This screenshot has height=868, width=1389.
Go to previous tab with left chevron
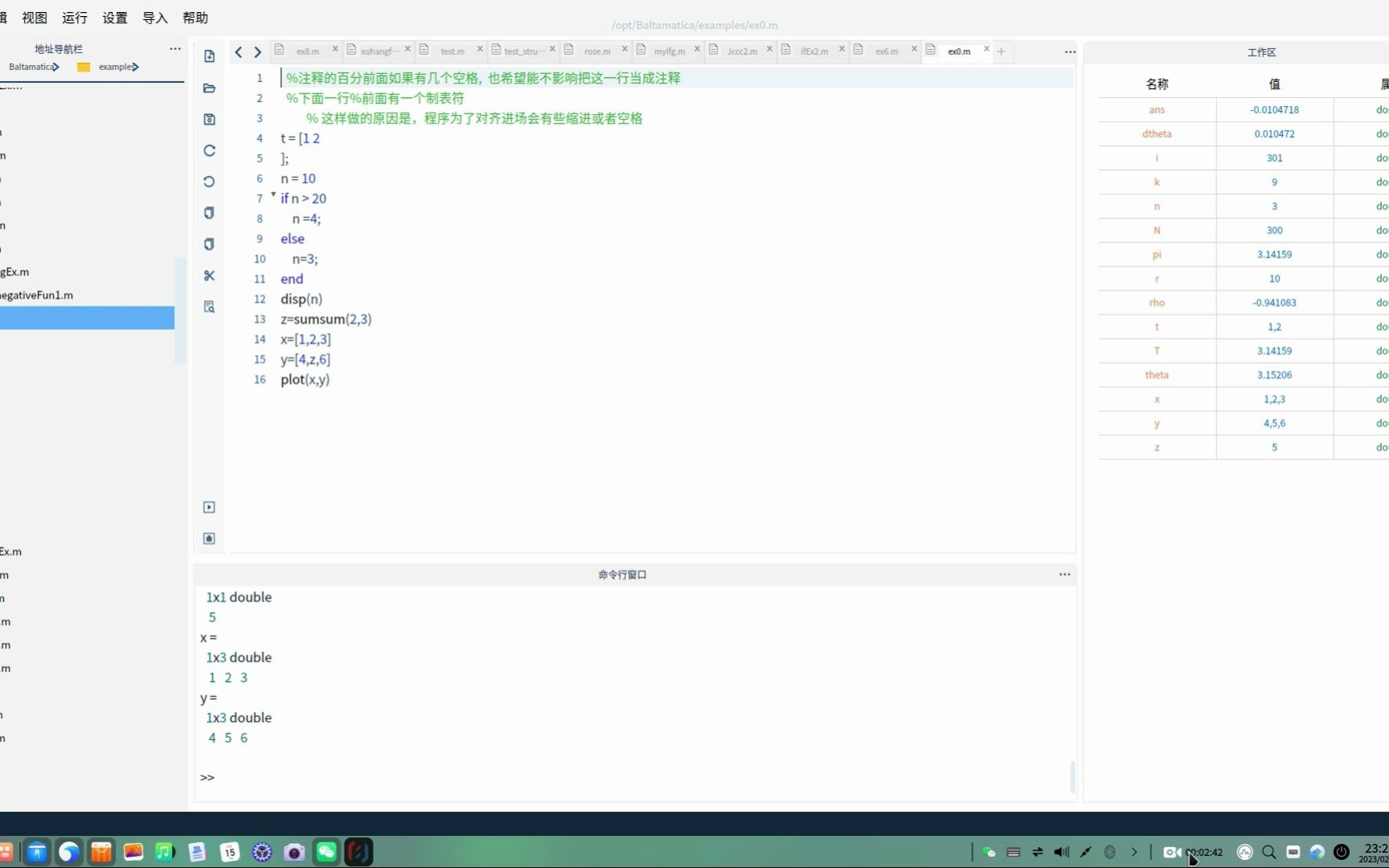239,52
